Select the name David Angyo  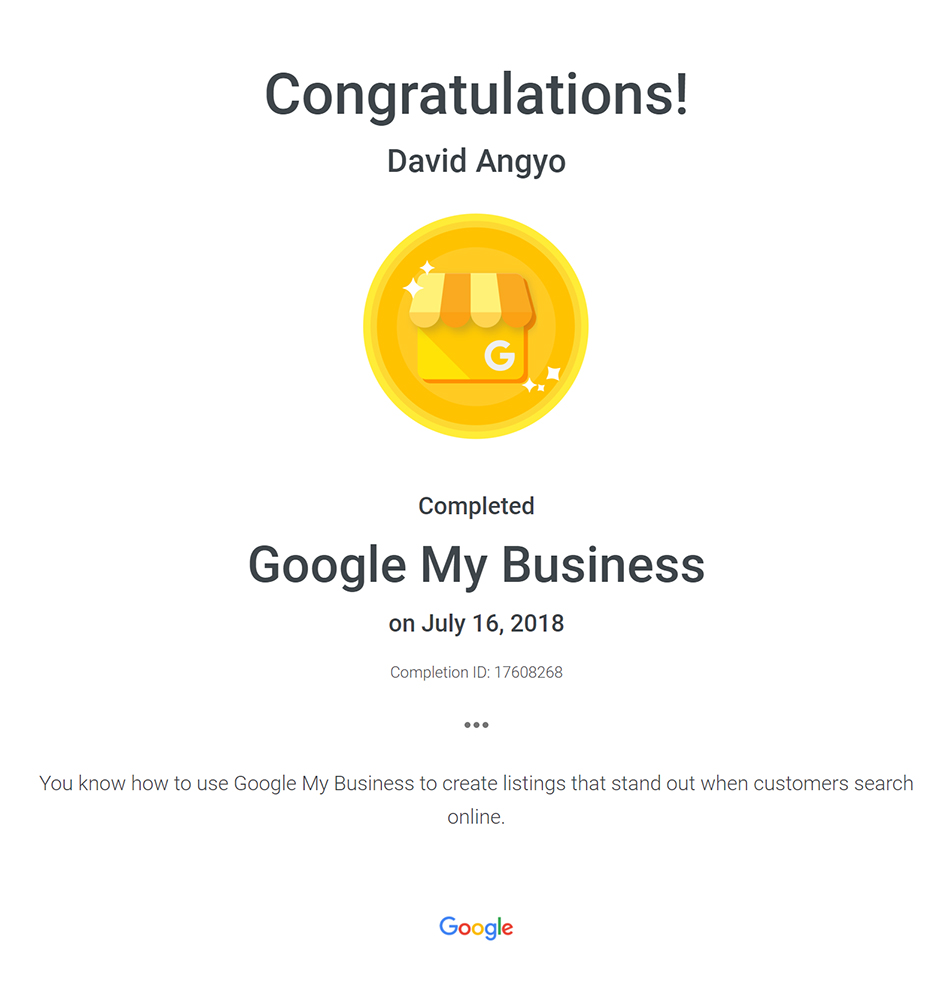pos(476,161)
